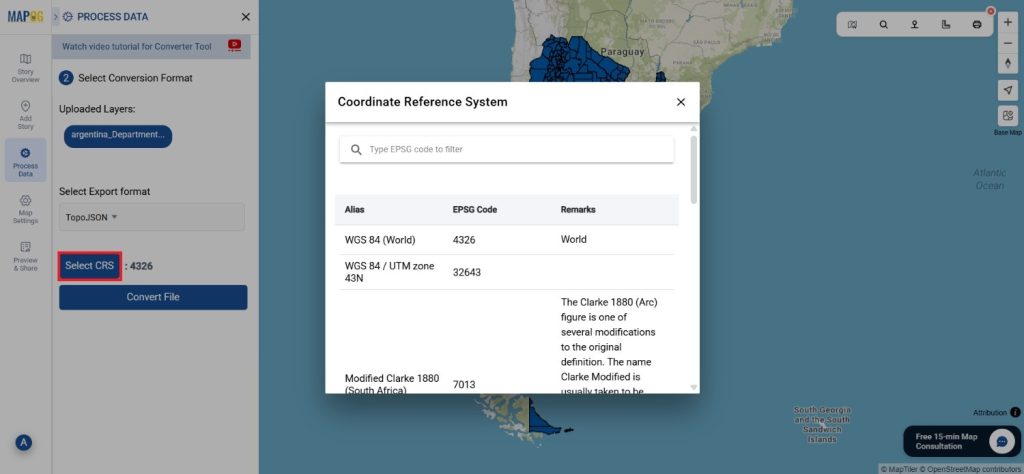
Task: Click the EPSG code filter field
Action: click(x=515, y=149)
